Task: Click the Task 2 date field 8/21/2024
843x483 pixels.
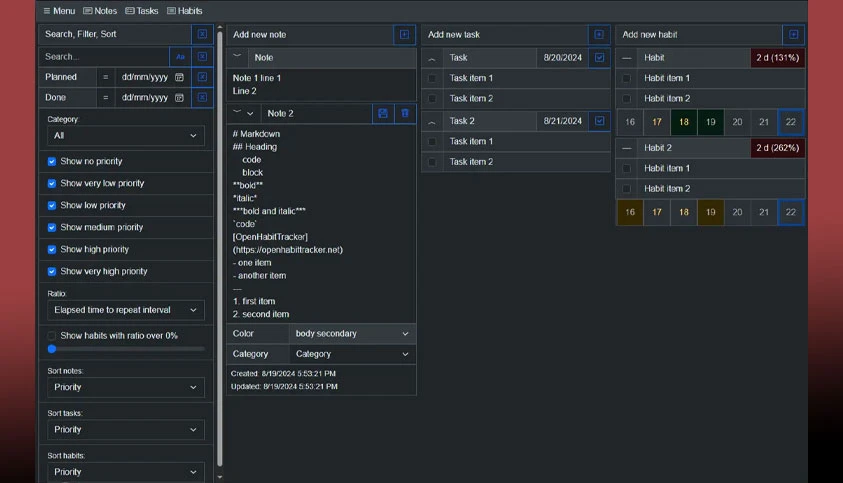Action: click(562, 121)
